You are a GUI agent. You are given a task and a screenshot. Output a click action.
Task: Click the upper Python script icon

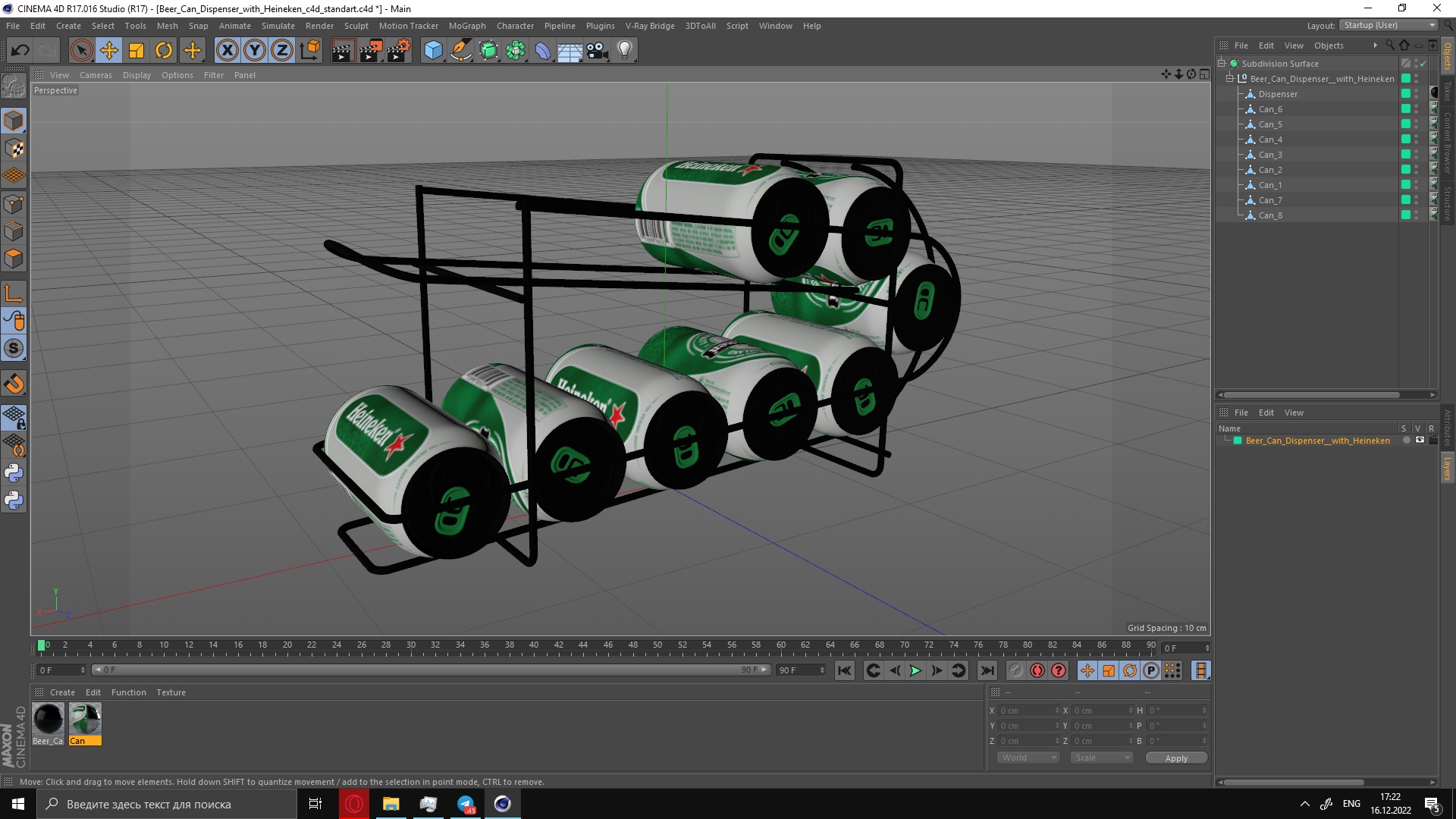[14, 473]
